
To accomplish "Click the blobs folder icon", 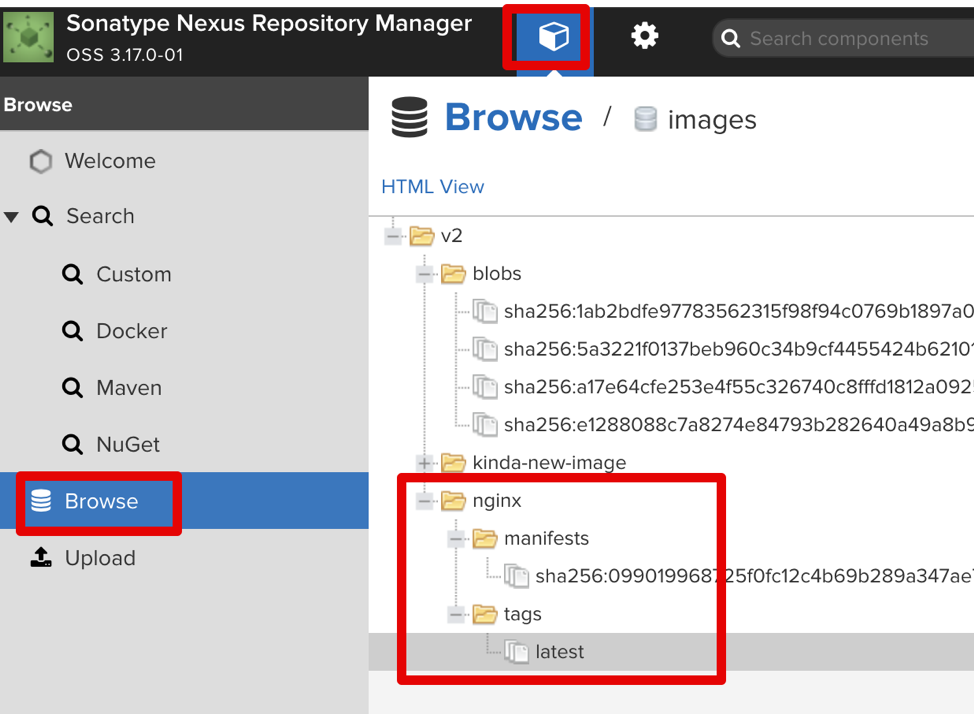I will [453, 274].
